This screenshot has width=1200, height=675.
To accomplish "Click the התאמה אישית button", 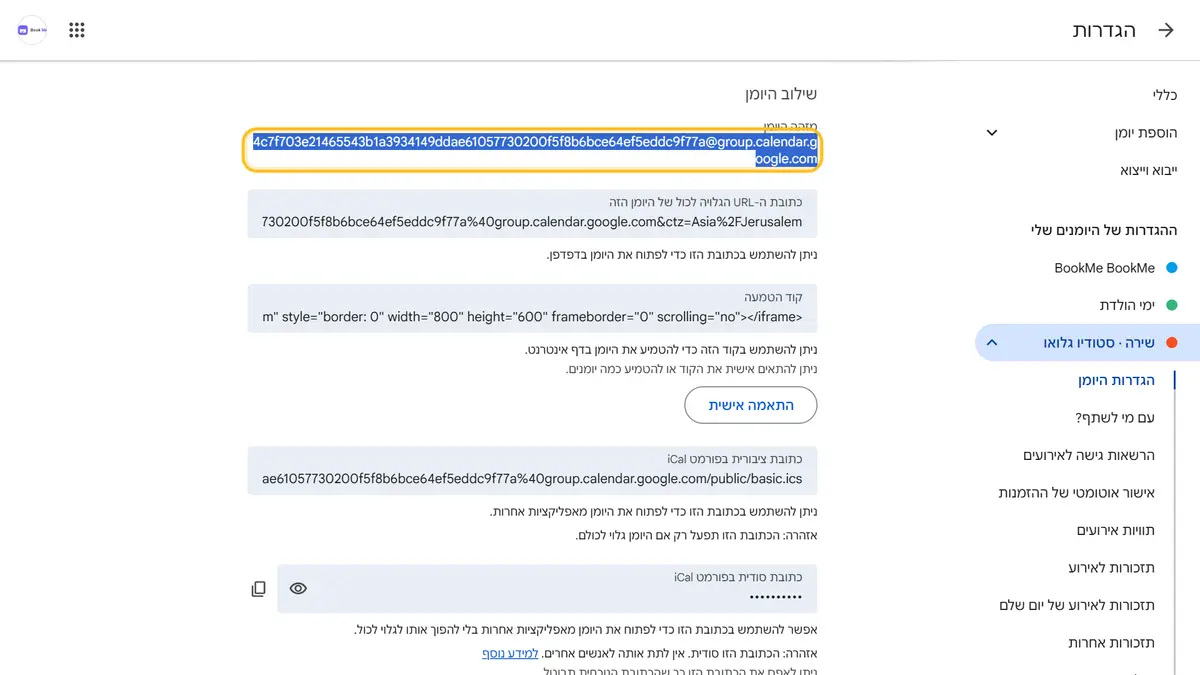I will 751,405.
